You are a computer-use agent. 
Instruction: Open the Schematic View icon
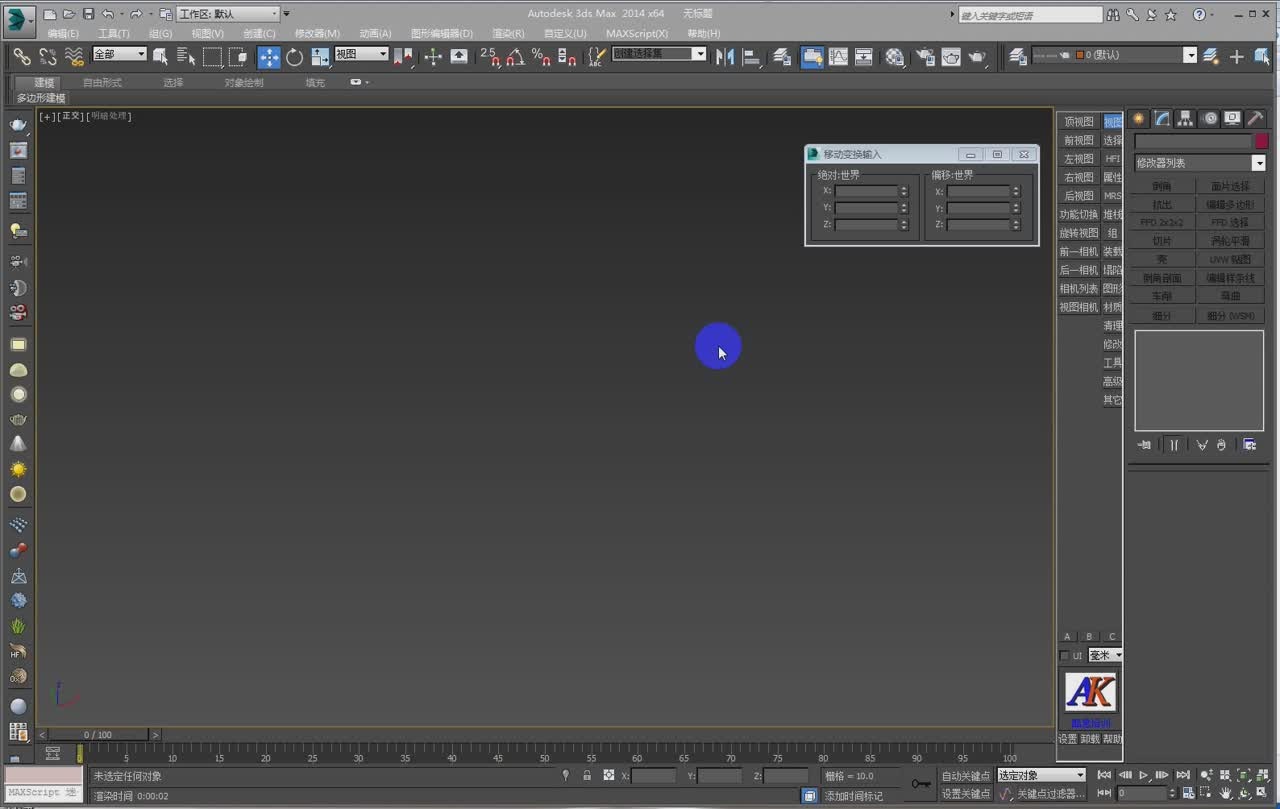click(863, 57)
